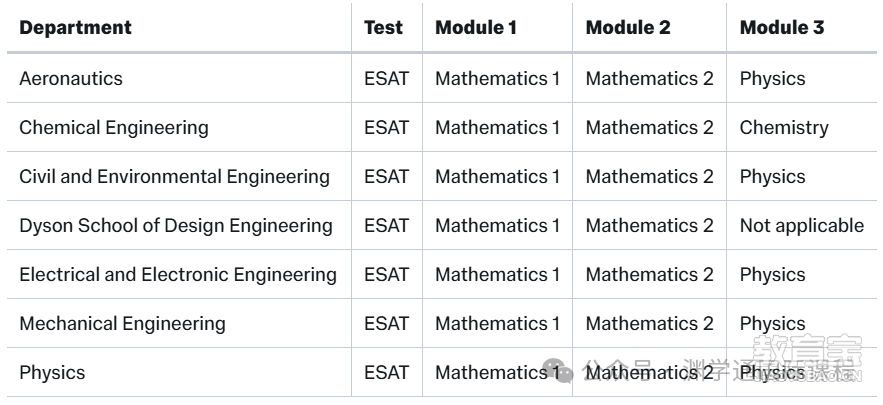
Task: Click the Mechanical Engineering department cell
Action: (x=122, y=323)
